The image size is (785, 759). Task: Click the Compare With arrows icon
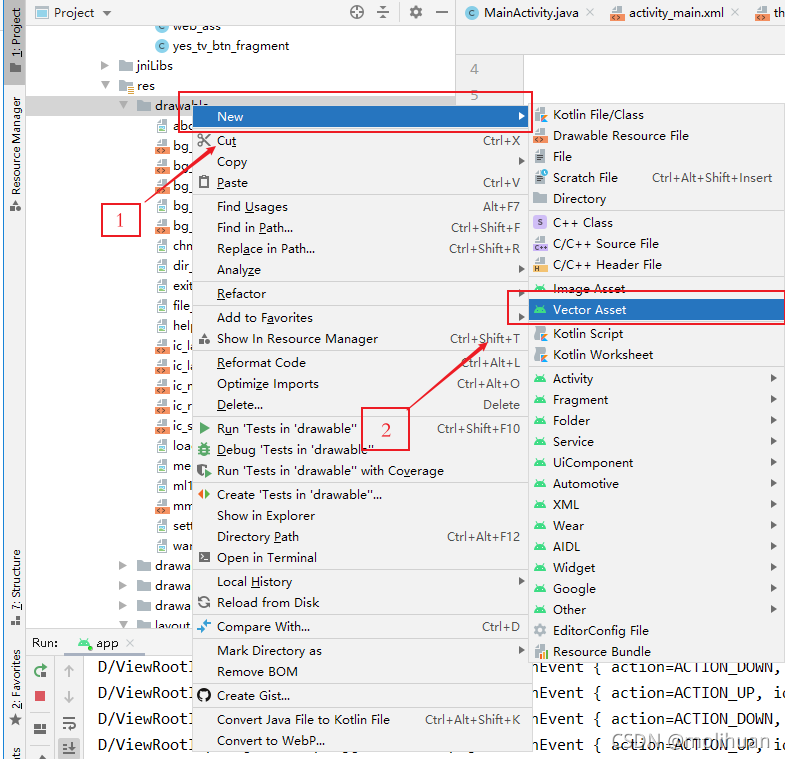[204, 626]
